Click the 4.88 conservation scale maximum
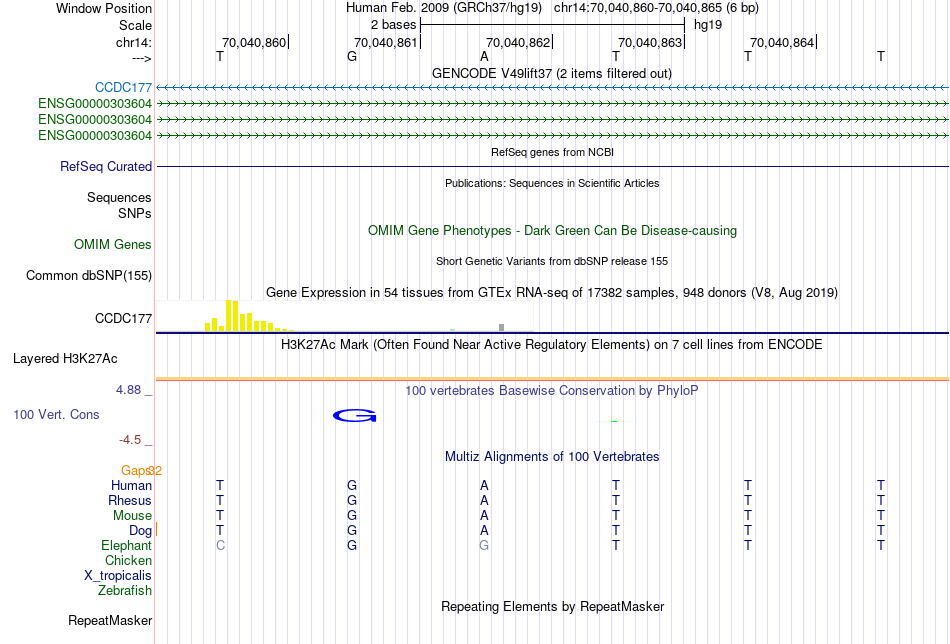Image resolution: width=950 pixels, height=644 pixels. [x=128, y=390]
